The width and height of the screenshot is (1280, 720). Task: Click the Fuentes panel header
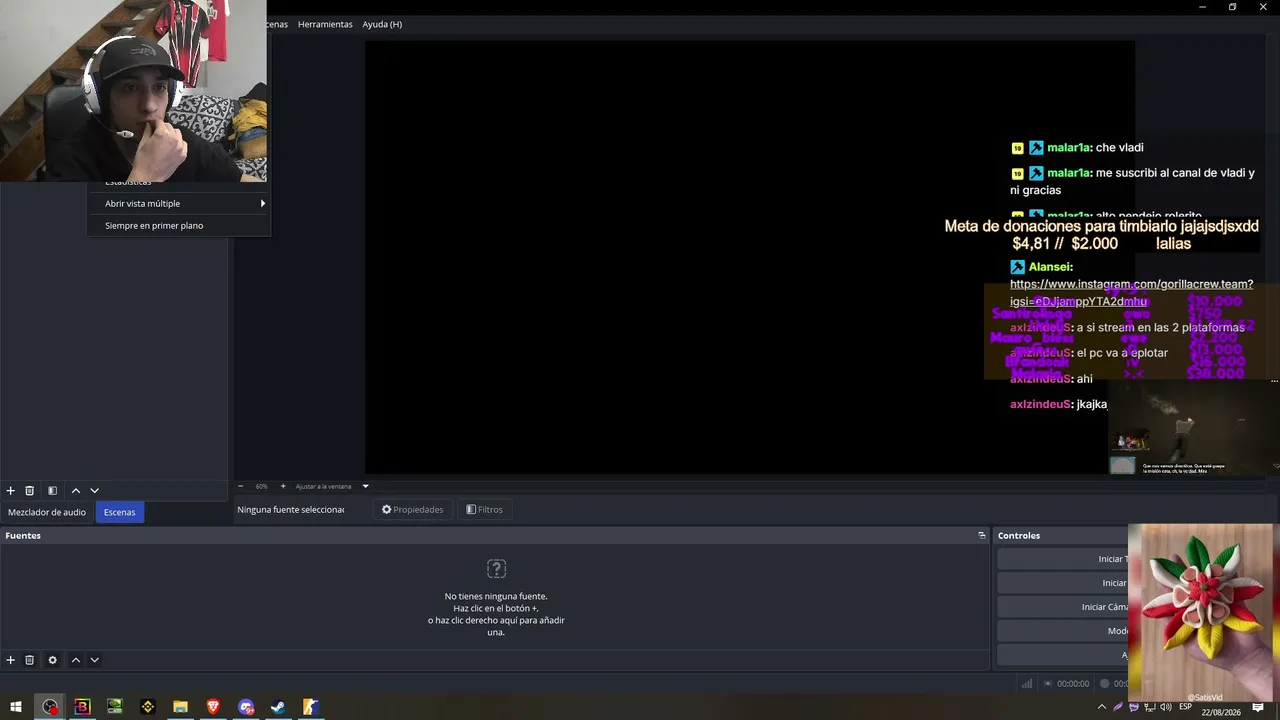[x=495, y=535]
